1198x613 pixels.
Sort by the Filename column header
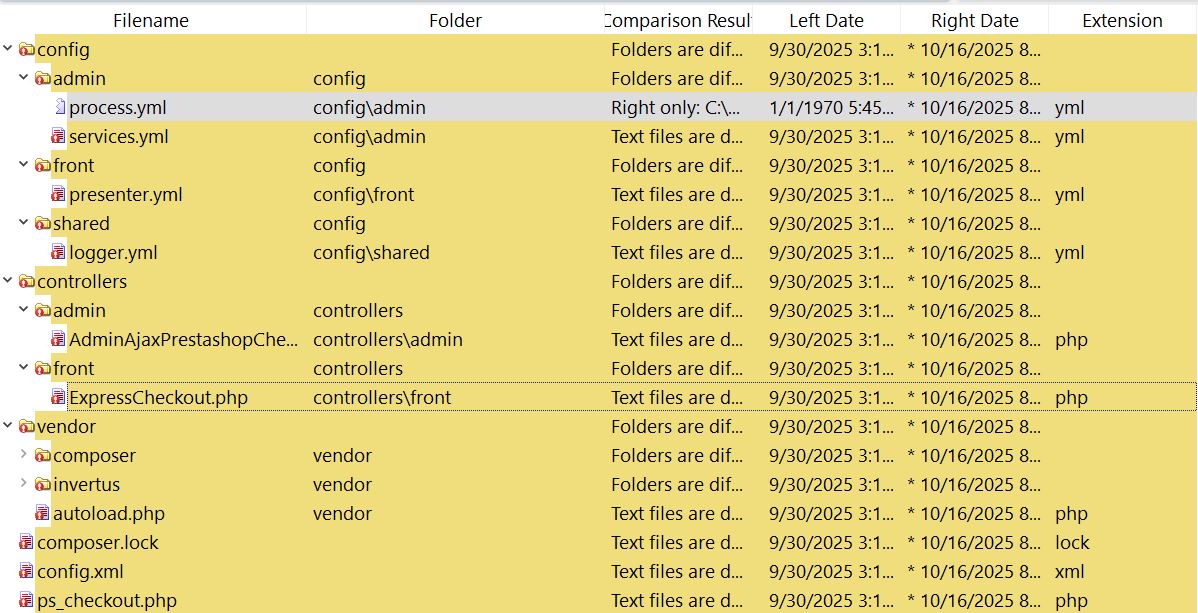[151, 20]
